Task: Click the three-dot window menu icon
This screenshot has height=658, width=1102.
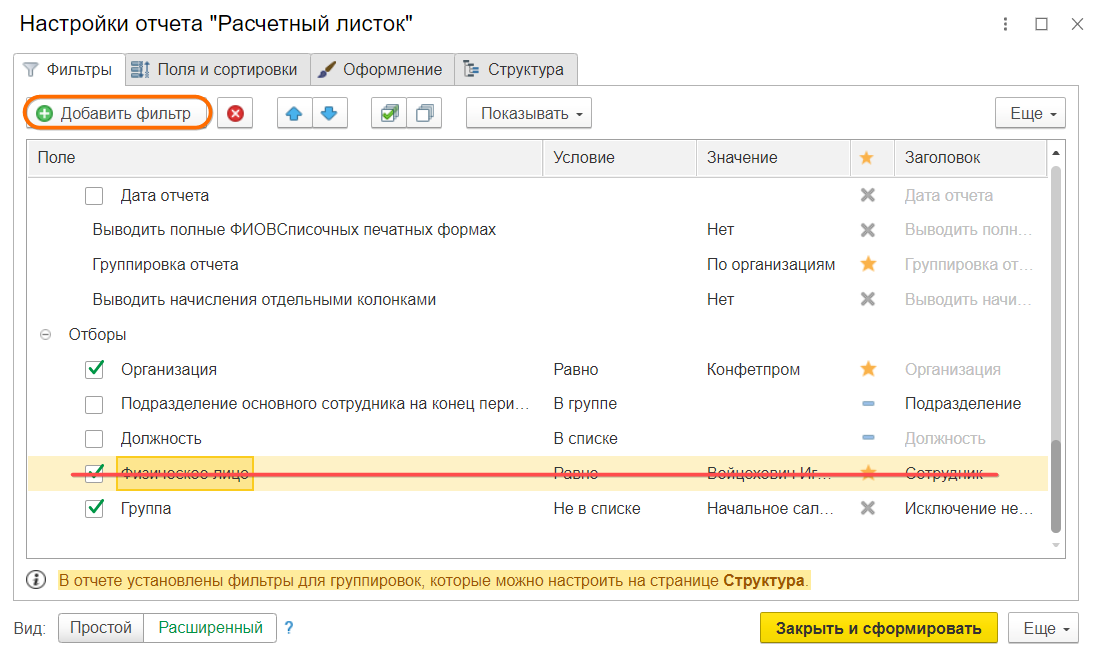Action: (1005, 24)
